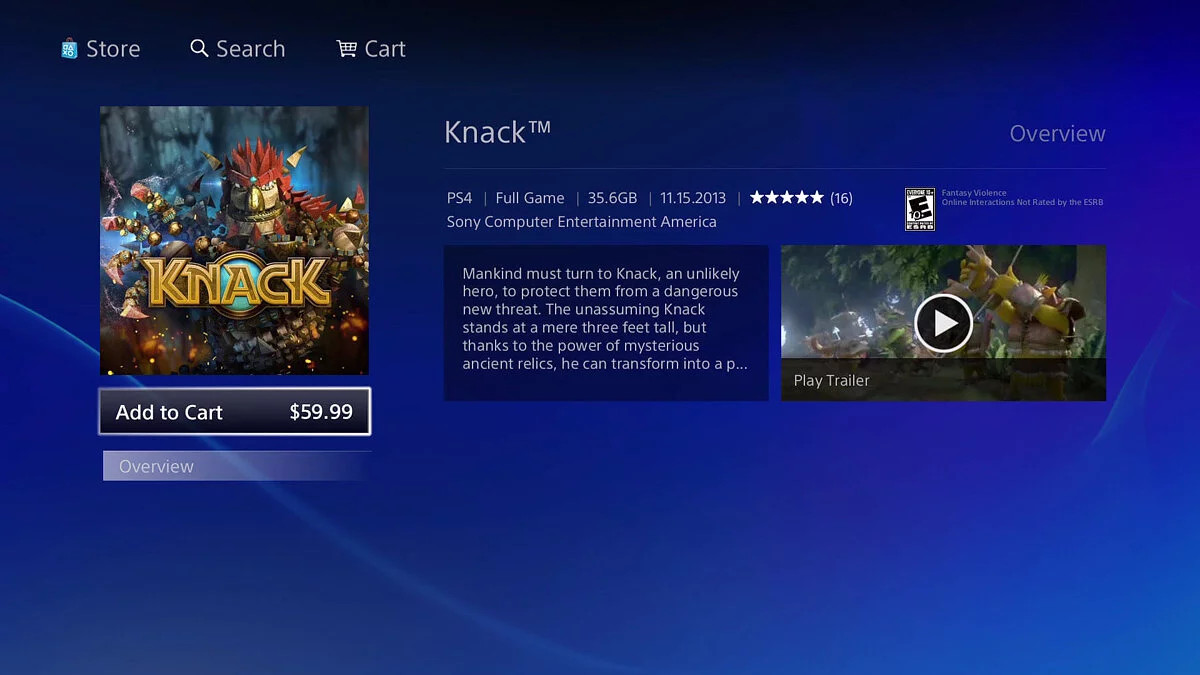Open the Search menu item
The width and height of the screenshot is (1200, 675).
250,49
